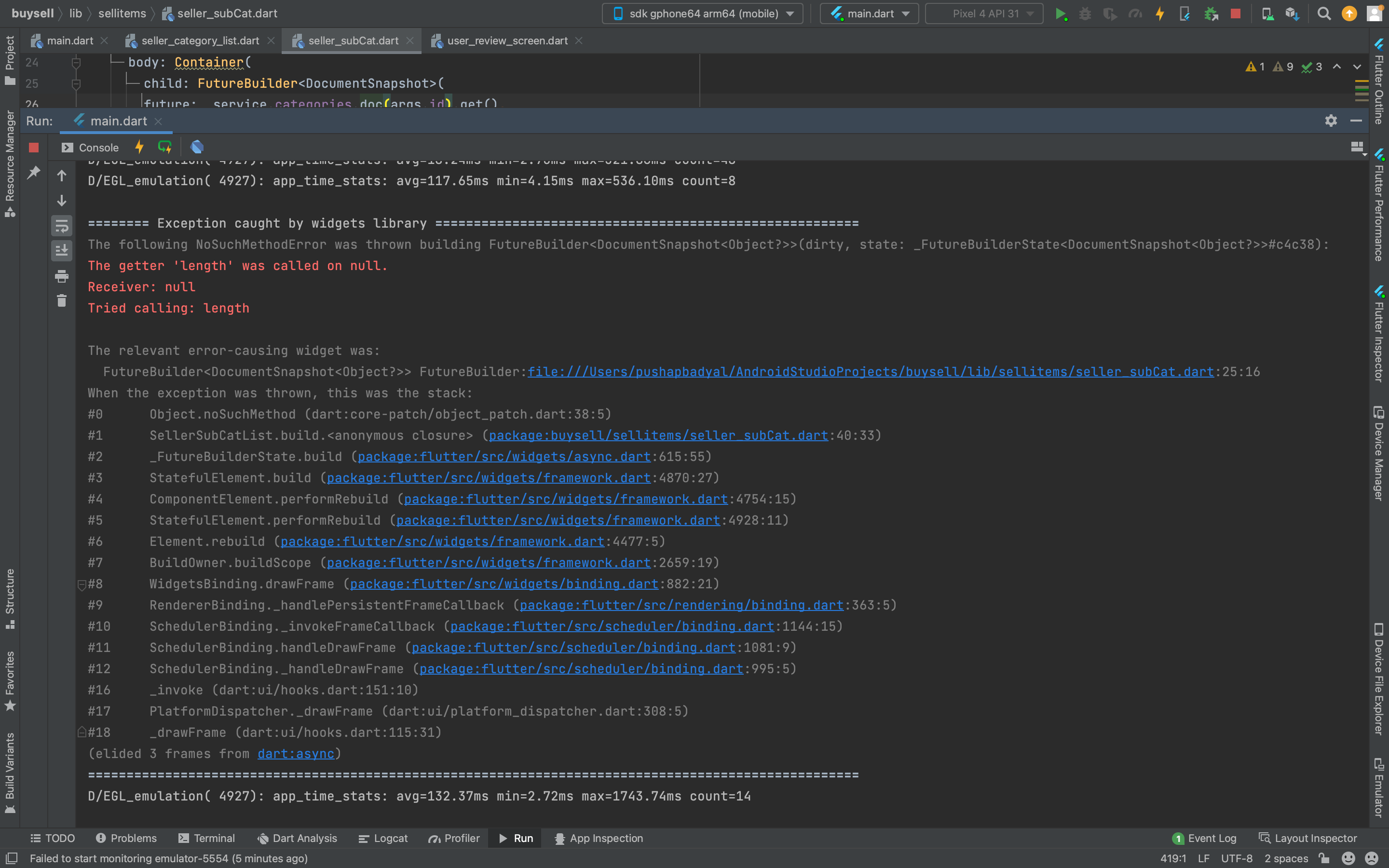Open the Console tab in Run panel

pyautogui.click(x=91, y=148)
